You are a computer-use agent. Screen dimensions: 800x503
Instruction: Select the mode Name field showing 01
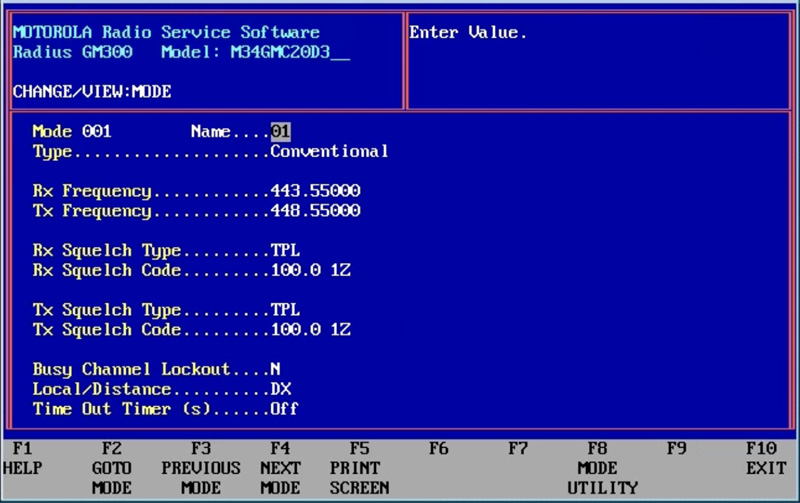280,132
